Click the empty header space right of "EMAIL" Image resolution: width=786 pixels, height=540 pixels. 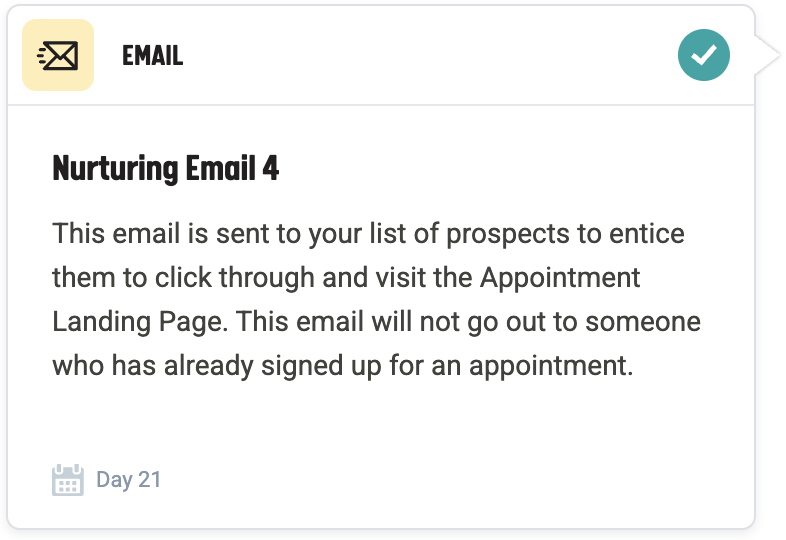point(420,56)
